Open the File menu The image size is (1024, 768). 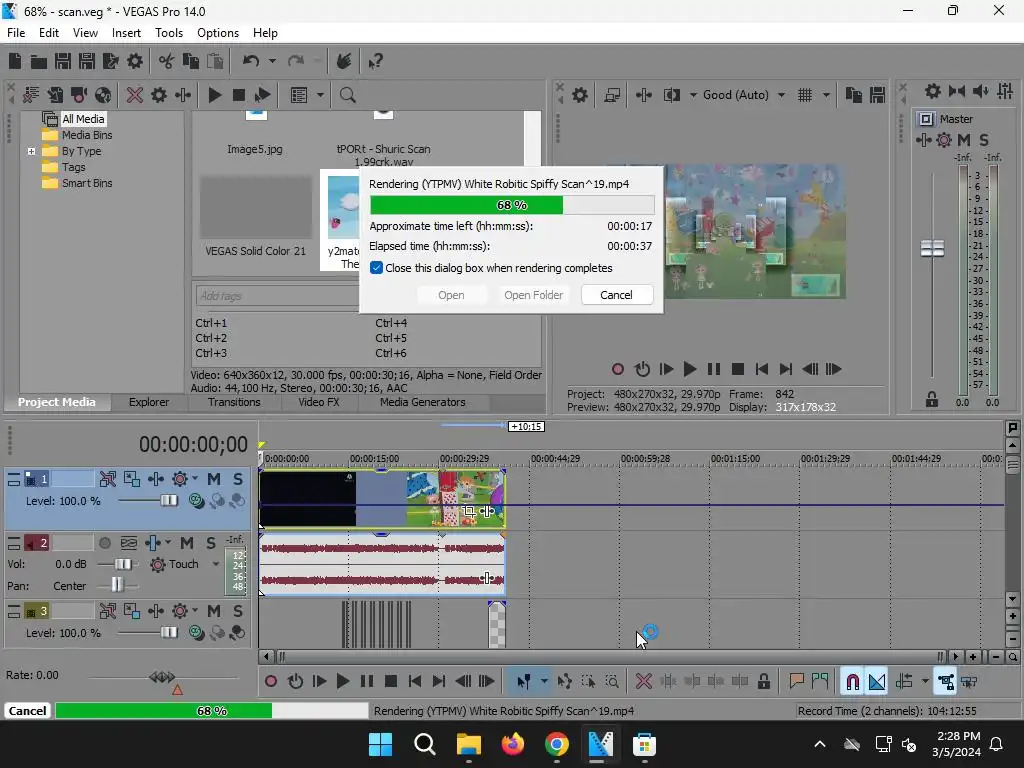tap(16, 33)
